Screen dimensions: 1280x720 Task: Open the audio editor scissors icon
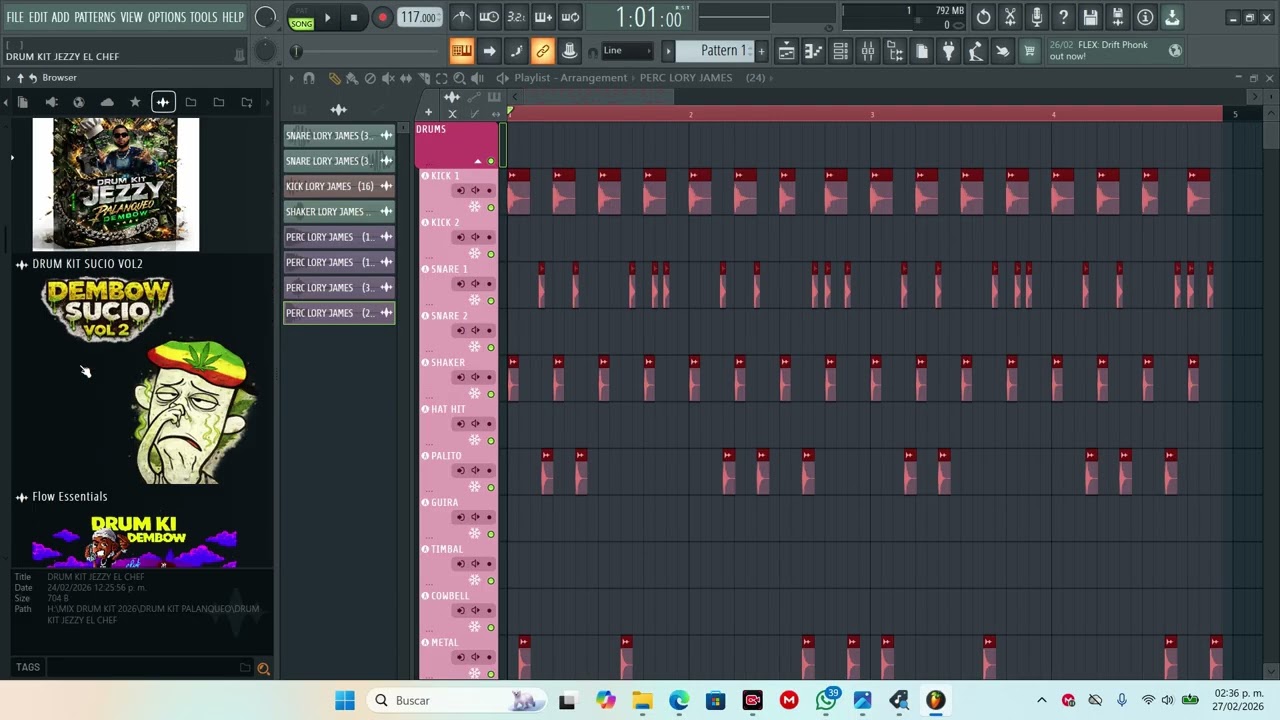coord(1010,17)
